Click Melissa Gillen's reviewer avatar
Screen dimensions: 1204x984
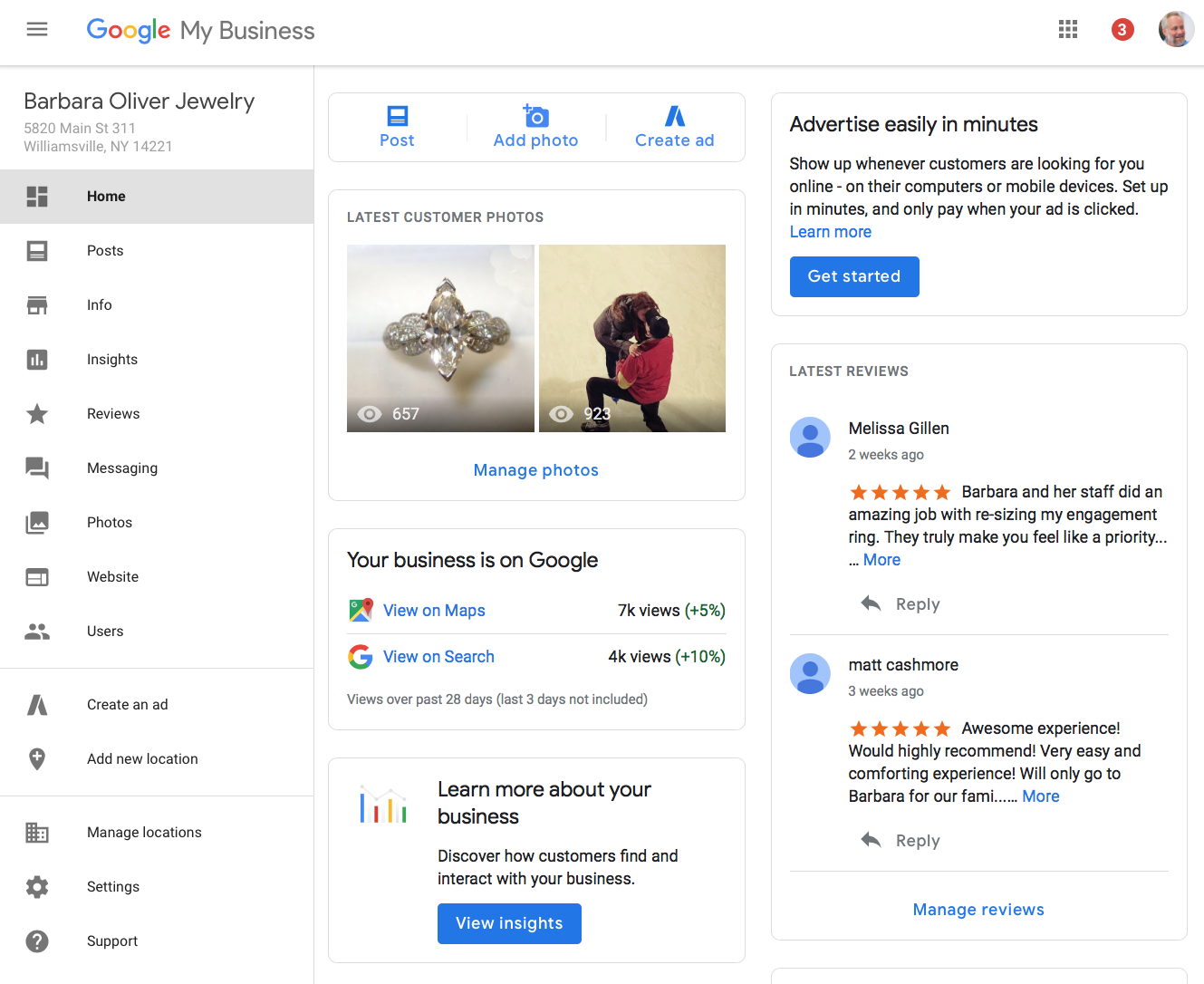click(810, 438)
